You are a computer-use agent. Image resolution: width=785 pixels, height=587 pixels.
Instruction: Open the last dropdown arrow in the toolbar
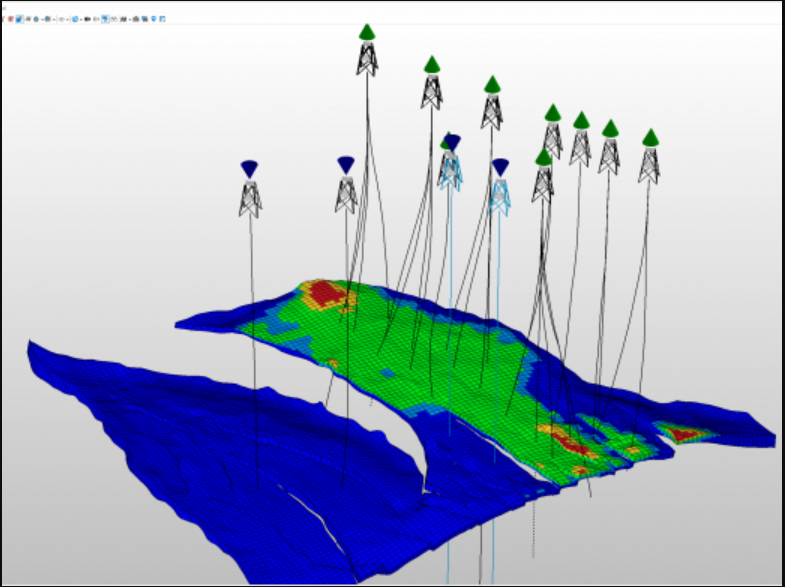[x=130, y=19]
